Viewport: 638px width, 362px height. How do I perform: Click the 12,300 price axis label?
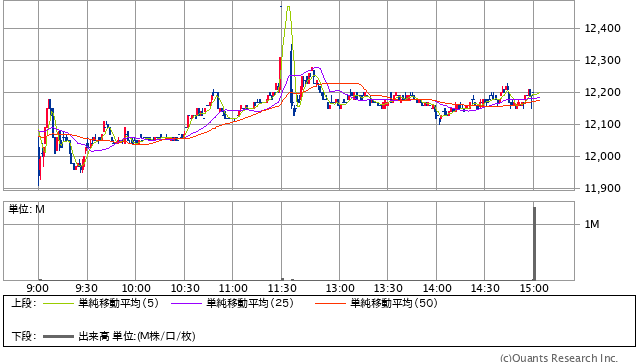click(x=602, y=61)
